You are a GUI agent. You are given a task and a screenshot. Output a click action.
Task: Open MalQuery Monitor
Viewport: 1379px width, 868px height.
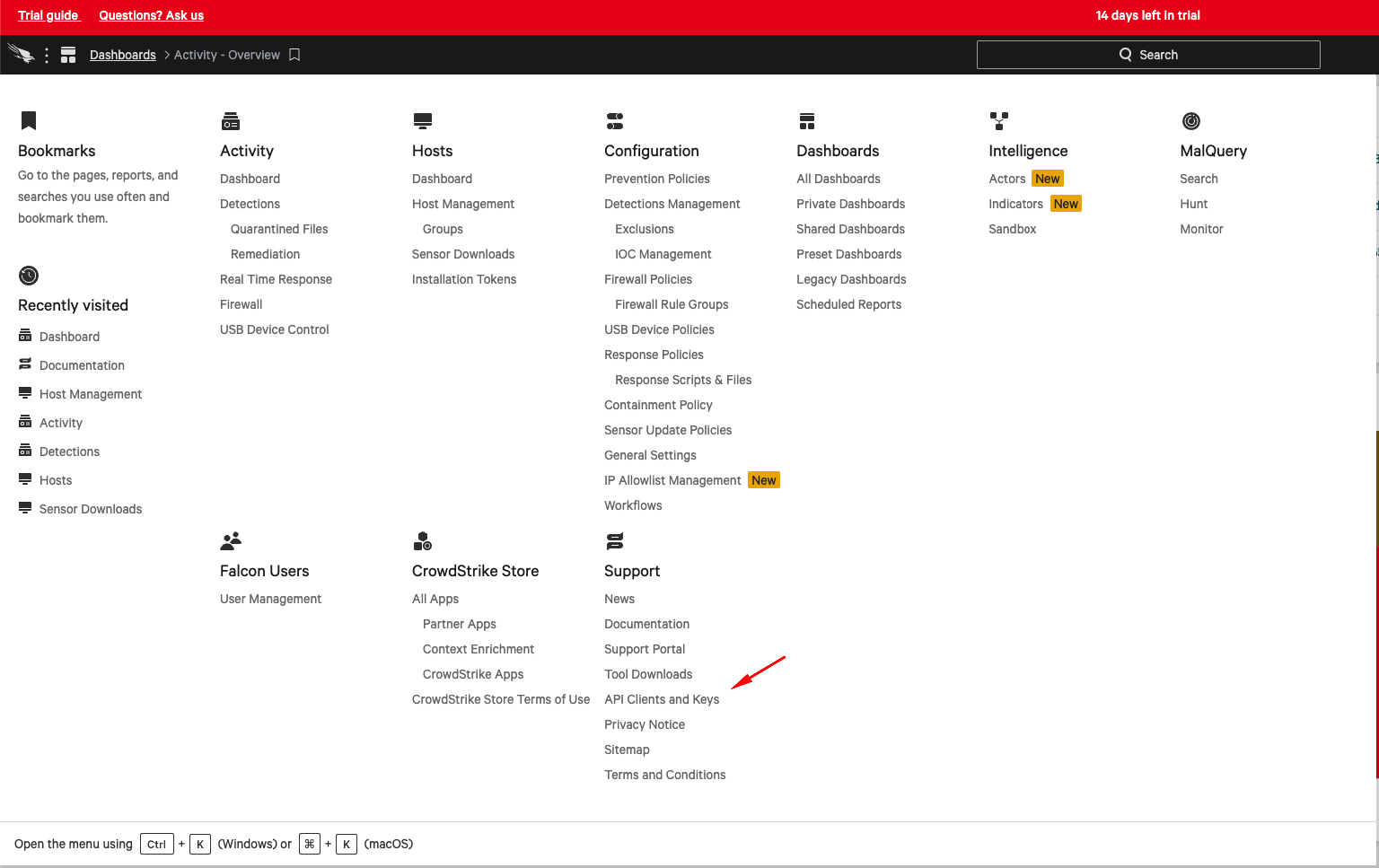1201,229
